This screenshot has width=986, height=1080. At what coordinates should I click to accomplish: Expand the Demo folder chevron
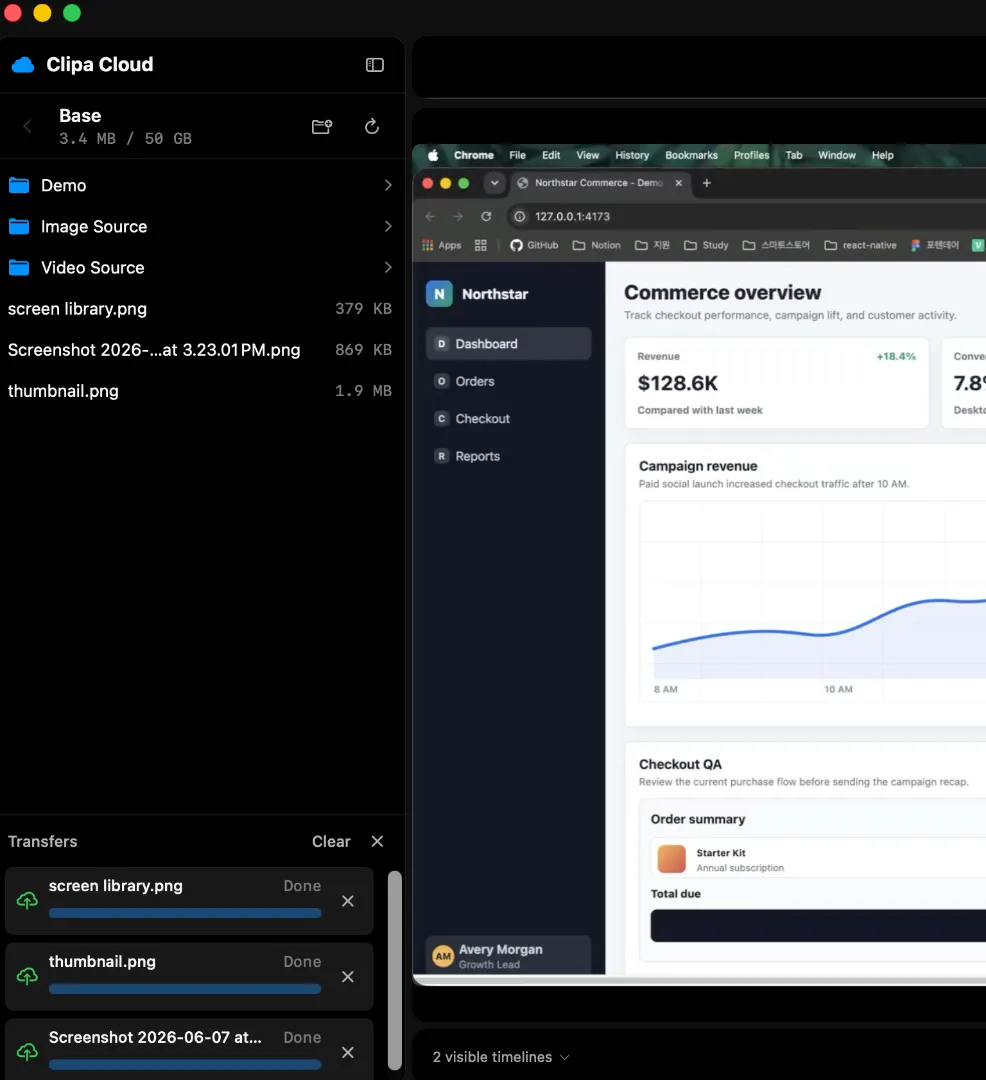[388, 185]
